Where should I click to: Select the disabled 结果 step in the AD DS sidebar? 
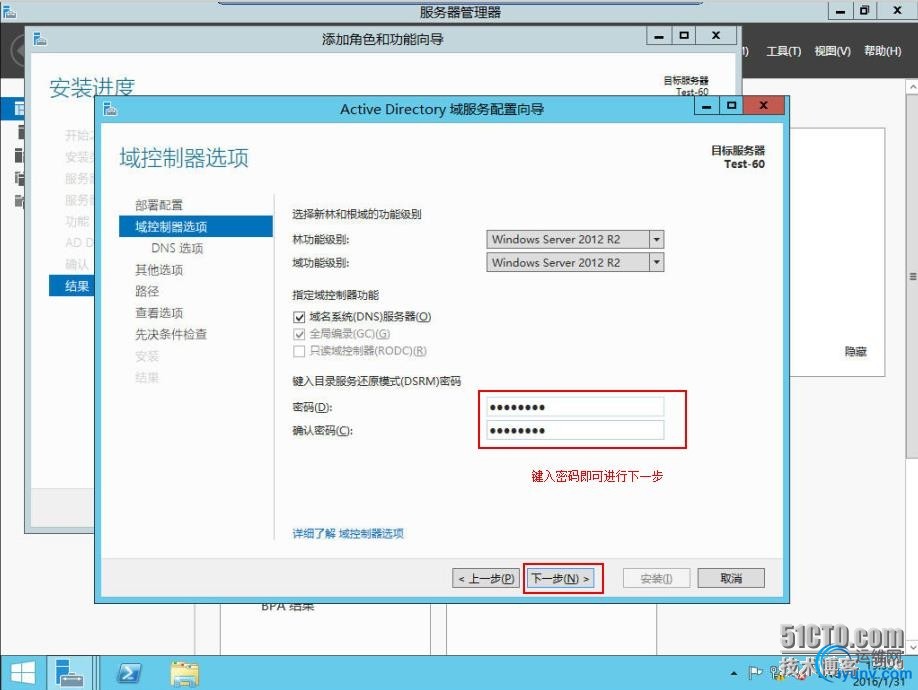point(147,378)
